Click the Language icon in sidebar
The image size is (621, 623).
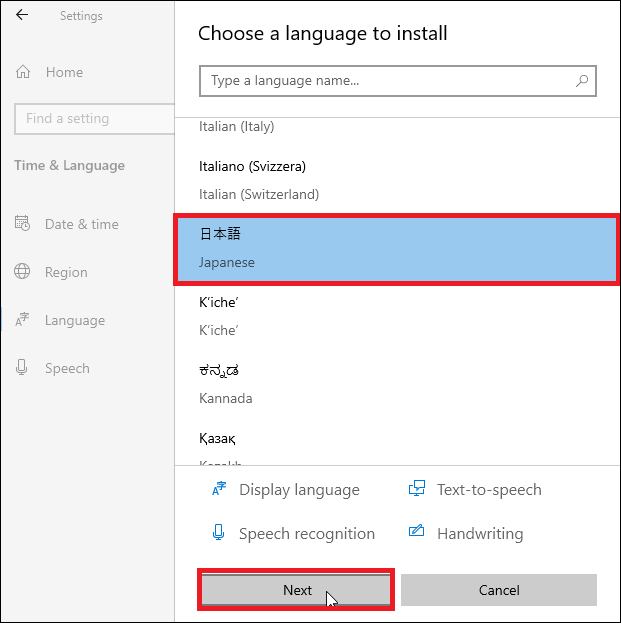click(x=22, y=320)
